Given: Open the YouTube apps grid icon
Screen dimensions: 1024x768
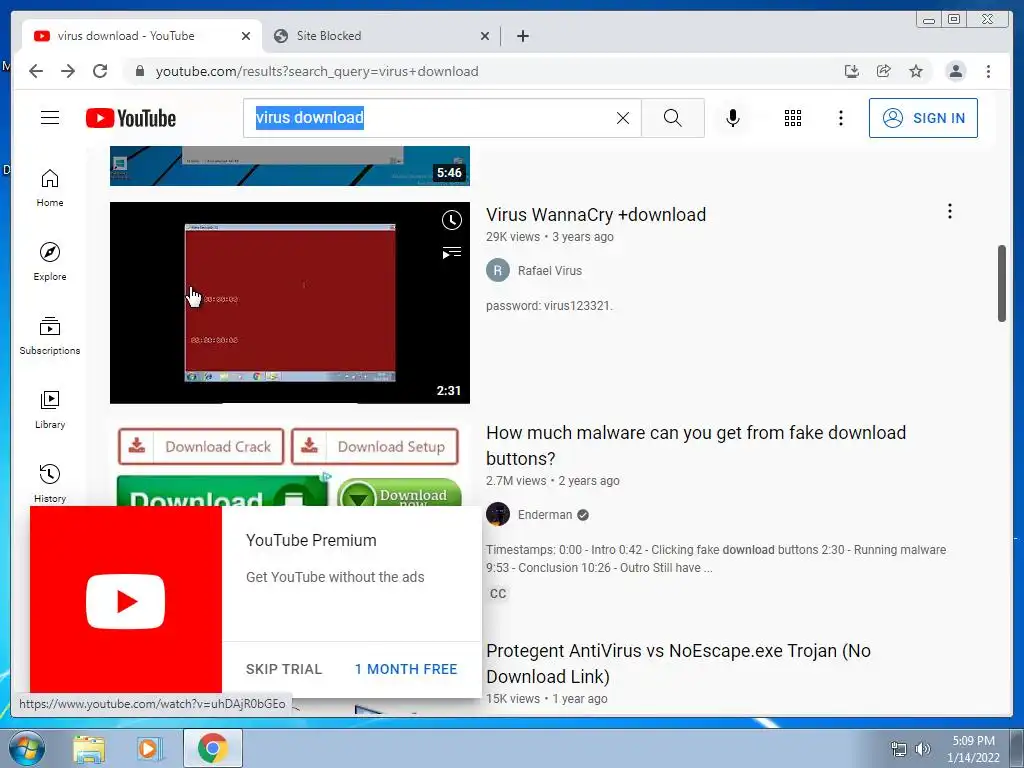Looking at the screenshot, I should click(793, 118).
